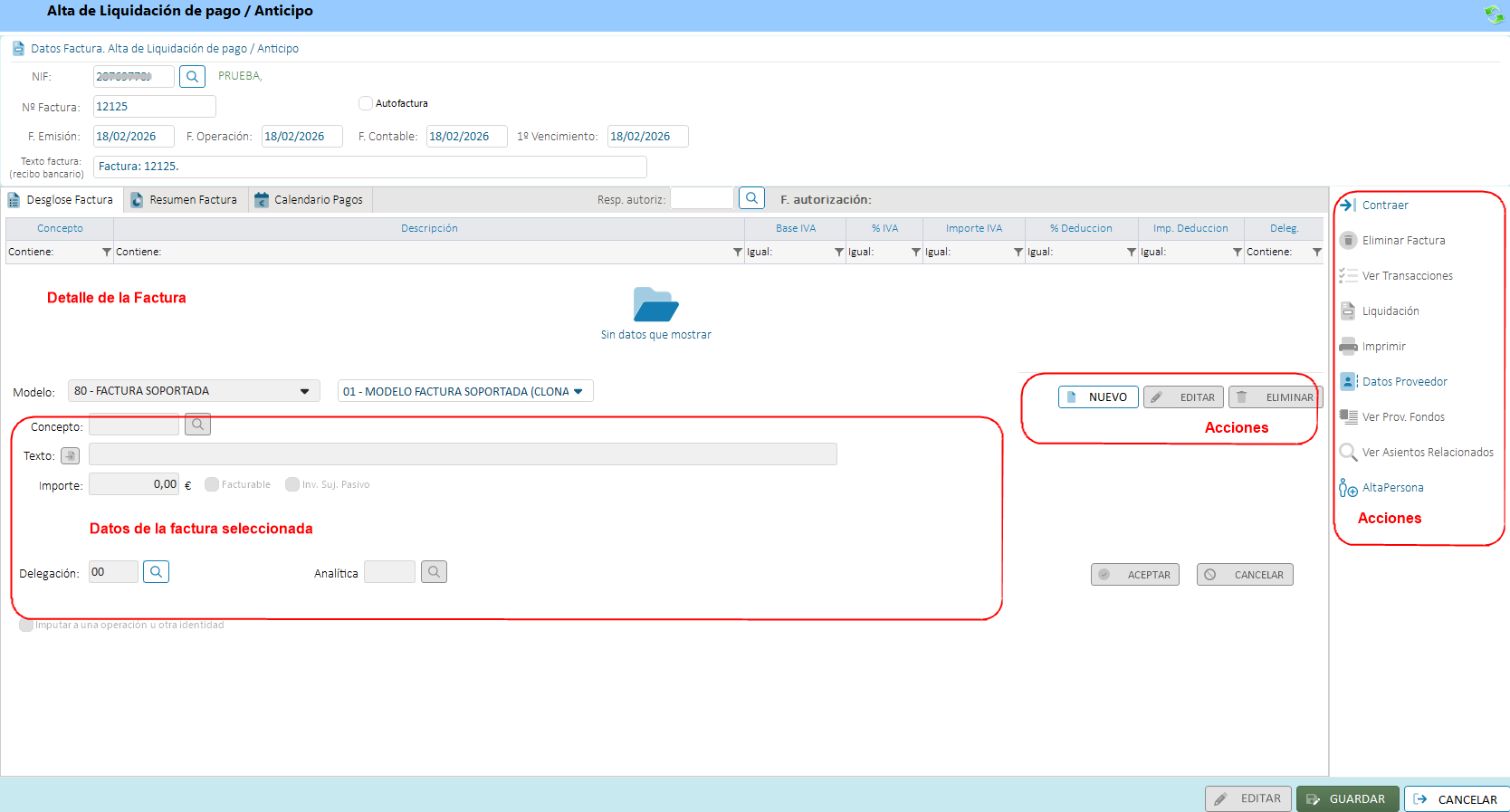Viewport: 1510px width, 812px height.
Task: Click the Nº Factura input field
Action: pos(154,107)
